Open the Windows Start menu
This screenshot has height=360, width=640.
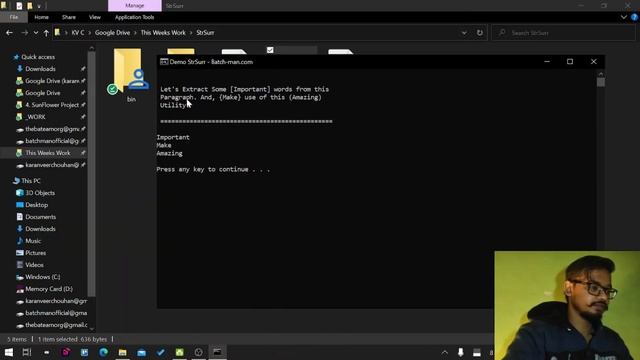pos(9,352)
